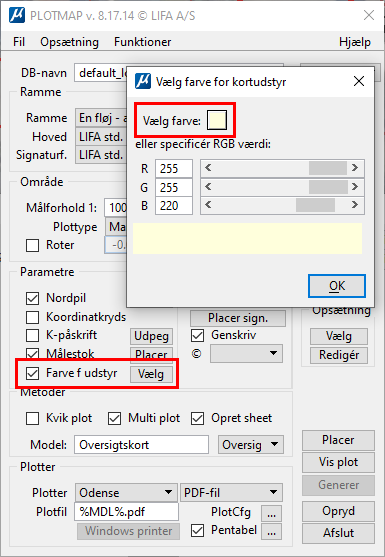This screenshot has height=557, width=385.
Task: Disable the Nordpil checkbox
Action: (x=32, y=298)
